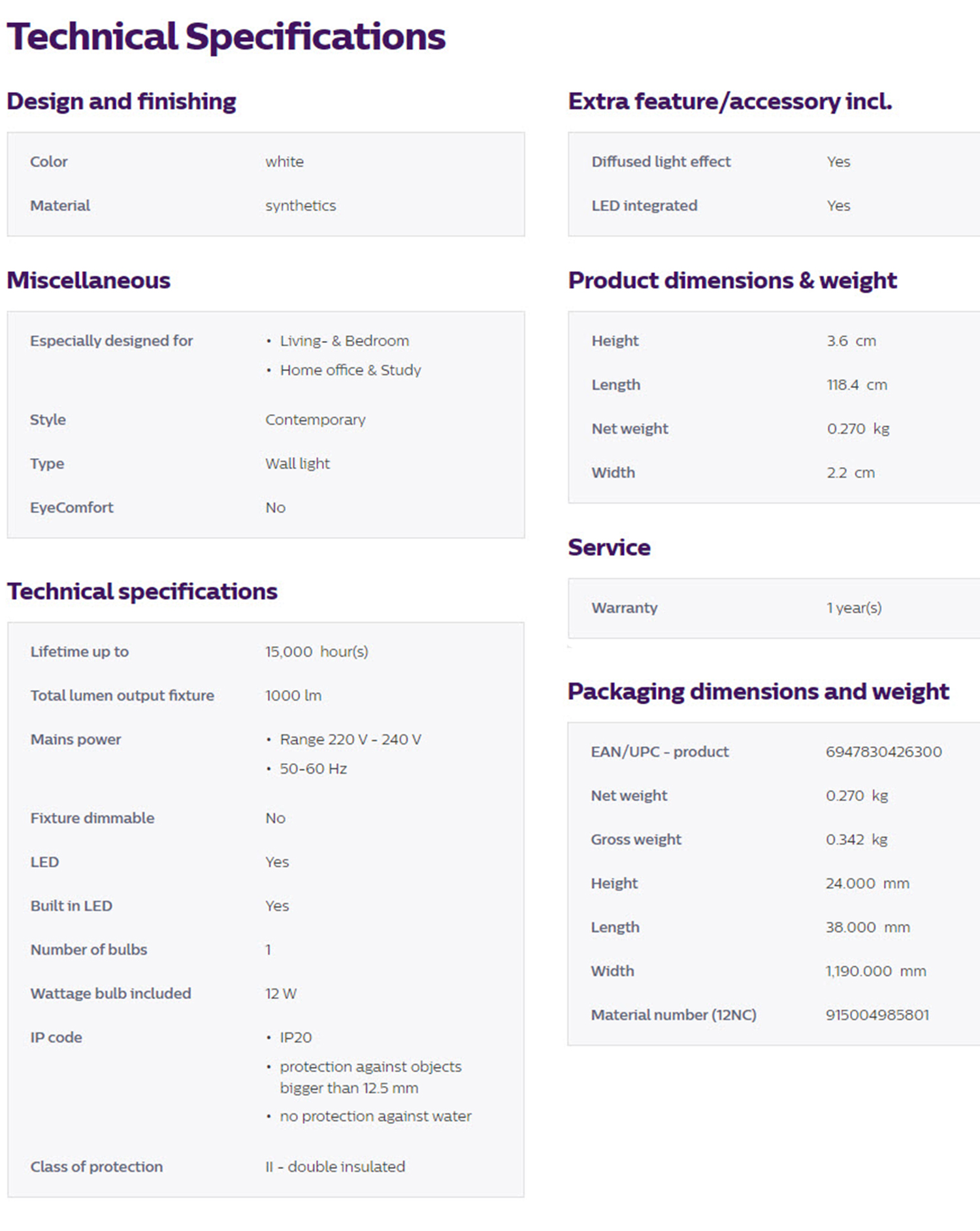Select the II - double insulated text
This screenshot has width=980, height=1231.
[335, 1166]
